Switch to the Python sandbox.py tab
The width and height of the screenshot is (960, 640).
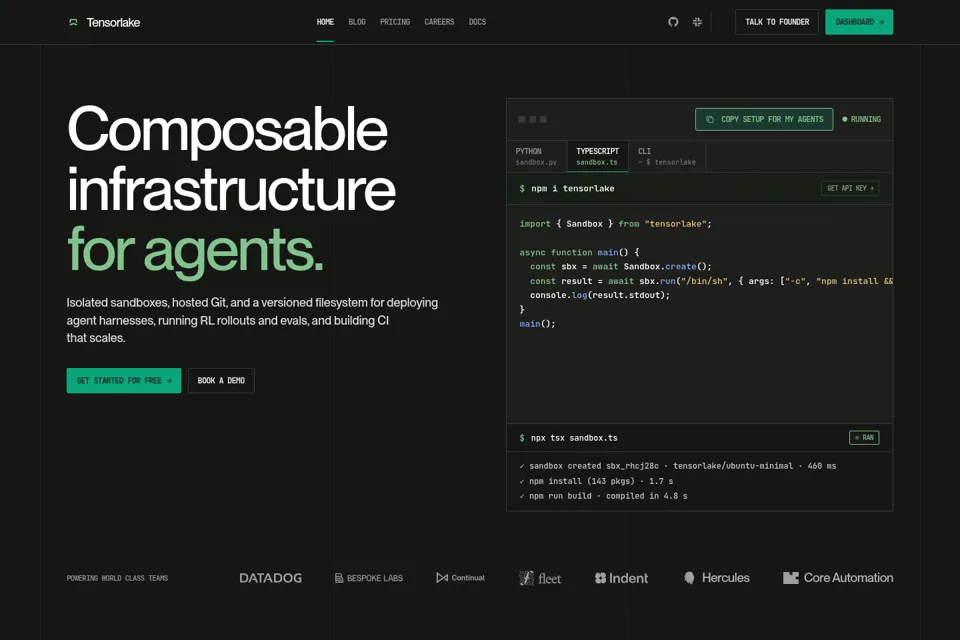536,156
